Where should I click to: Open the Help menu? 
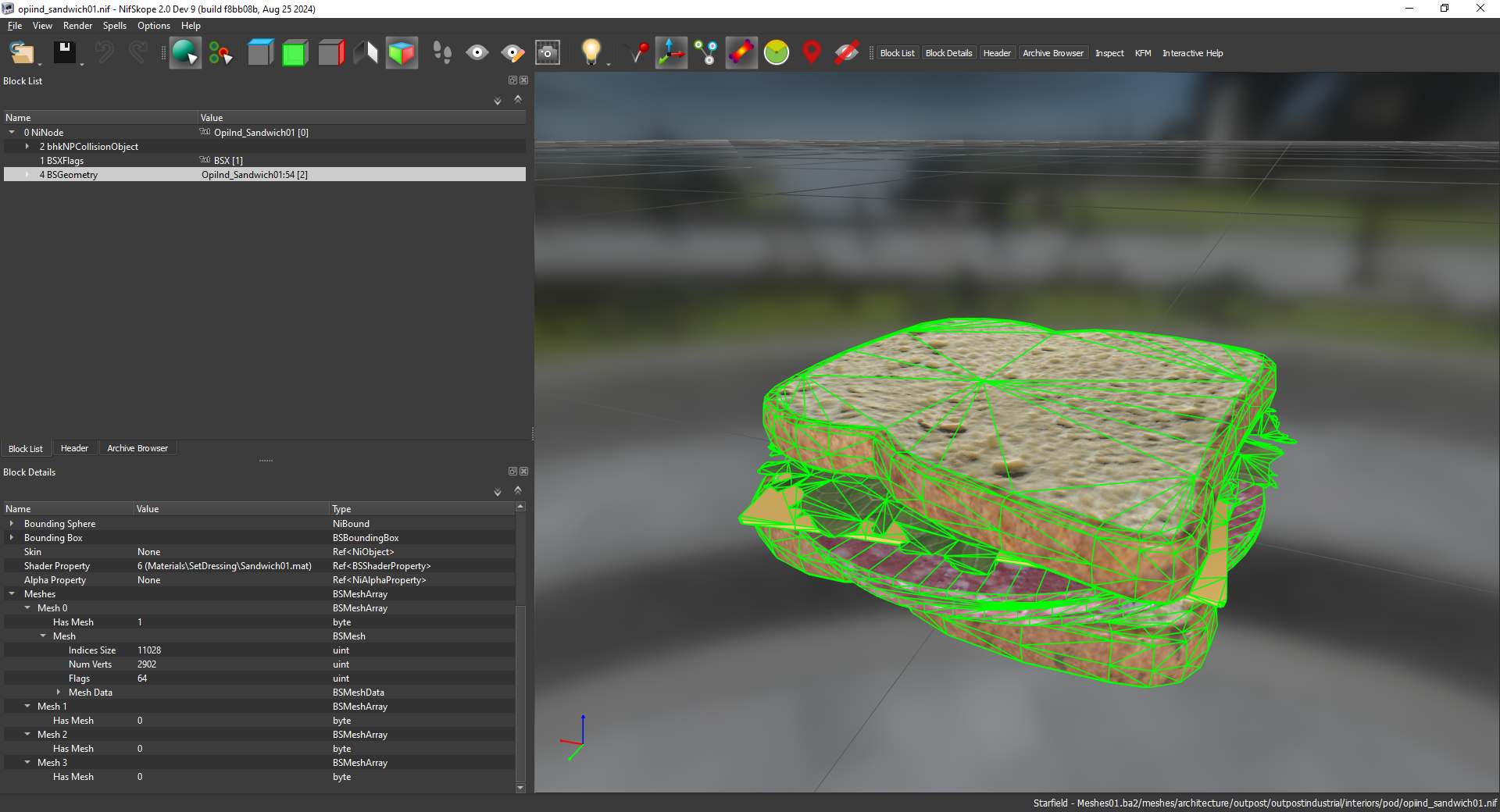click(191, 26)
